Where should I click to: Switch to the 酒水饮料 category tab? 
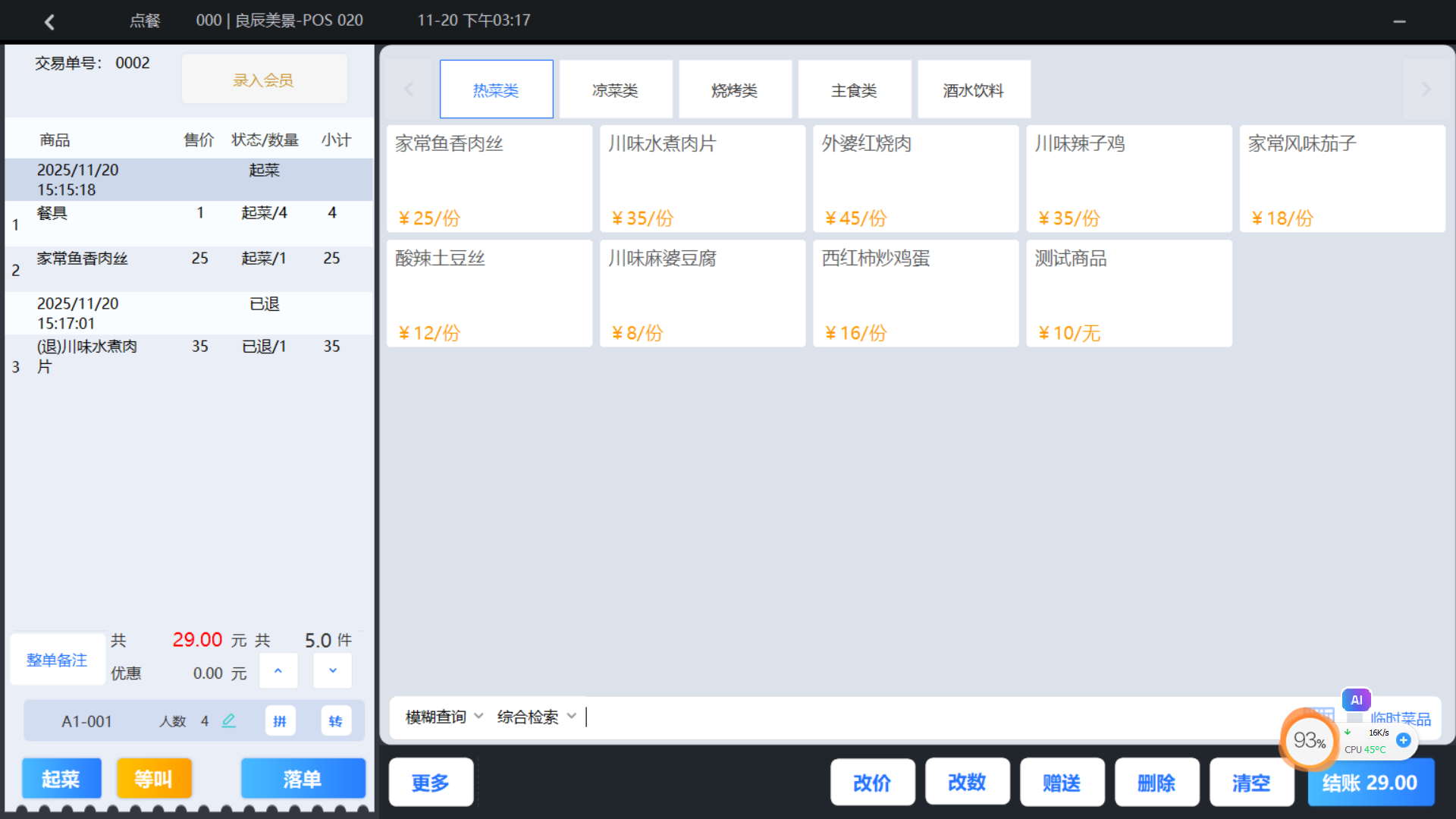973,89
